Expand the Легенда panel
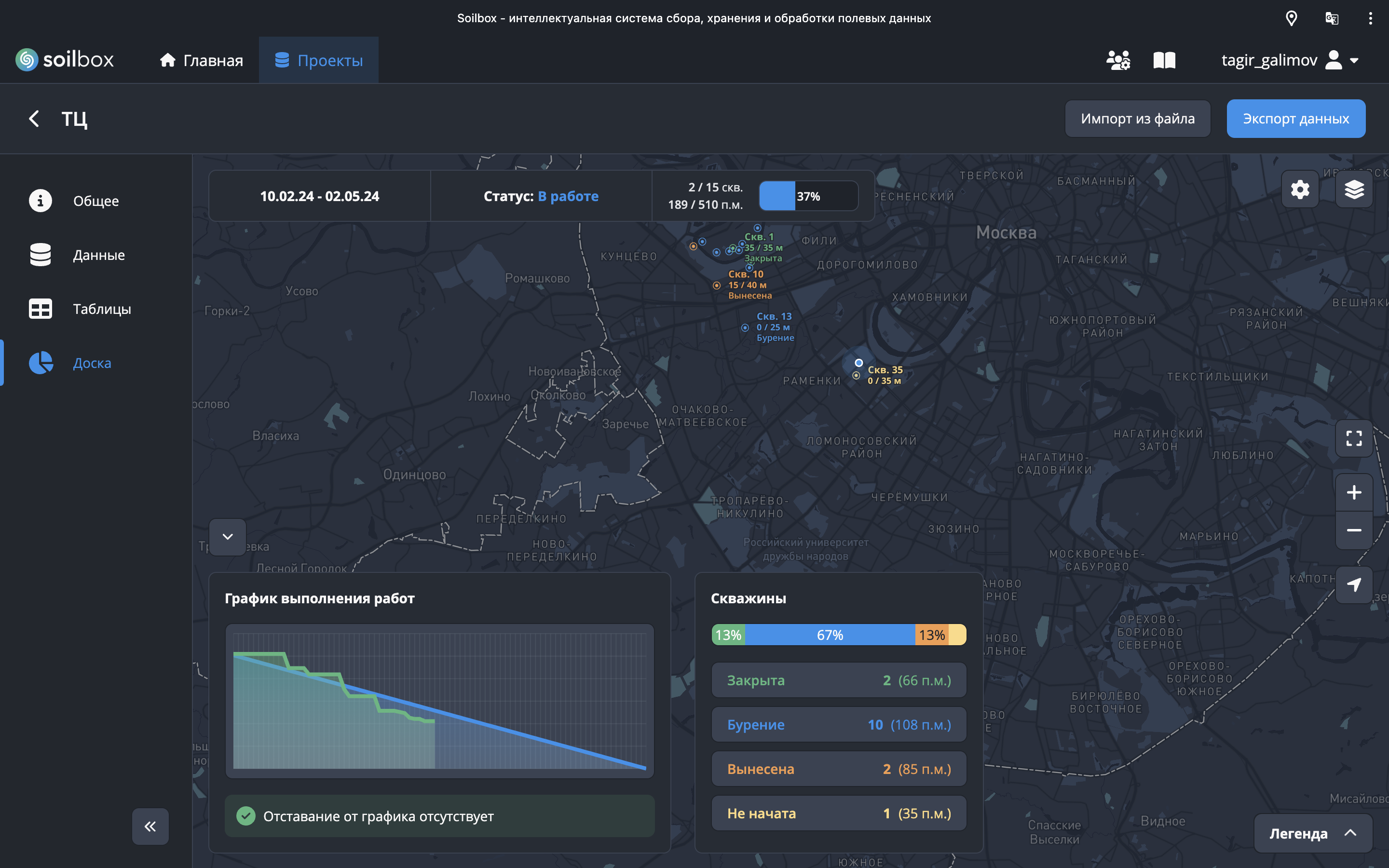Viewport: 1389px width, 868px height. (x=1312, y=833)
